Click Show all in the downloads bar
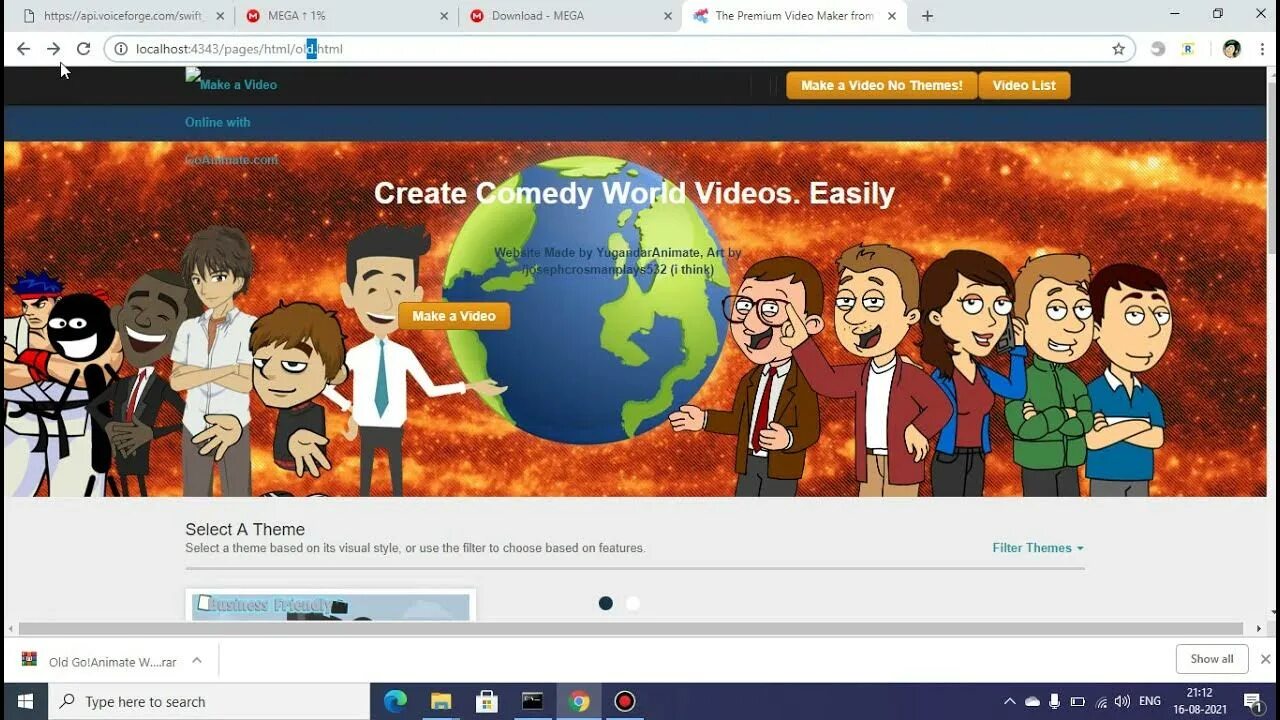Image resolution: width=1280 pixels, height=720 pixels. 1211,658
